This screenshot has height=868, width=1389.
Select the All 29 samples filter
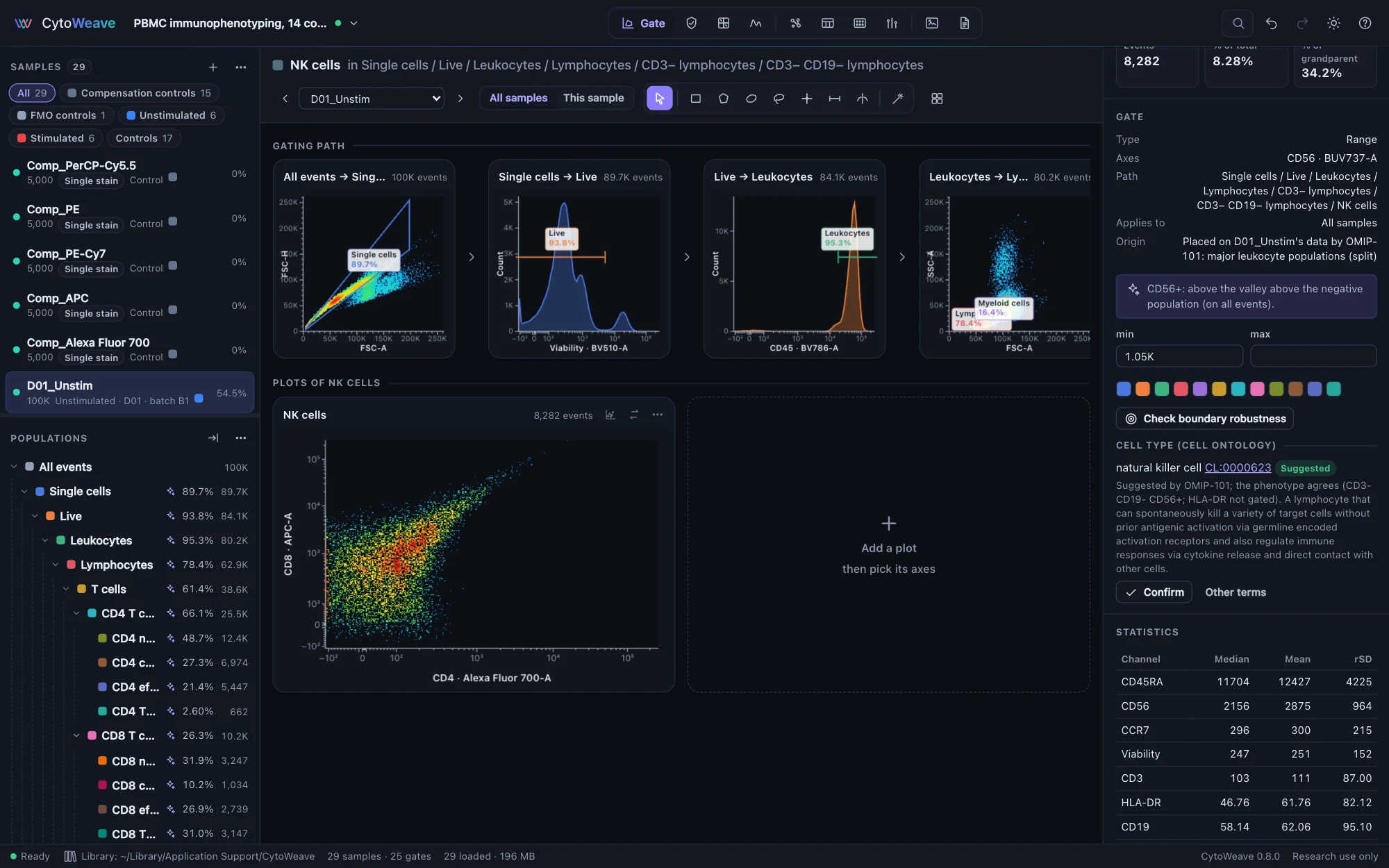point(32,92)
